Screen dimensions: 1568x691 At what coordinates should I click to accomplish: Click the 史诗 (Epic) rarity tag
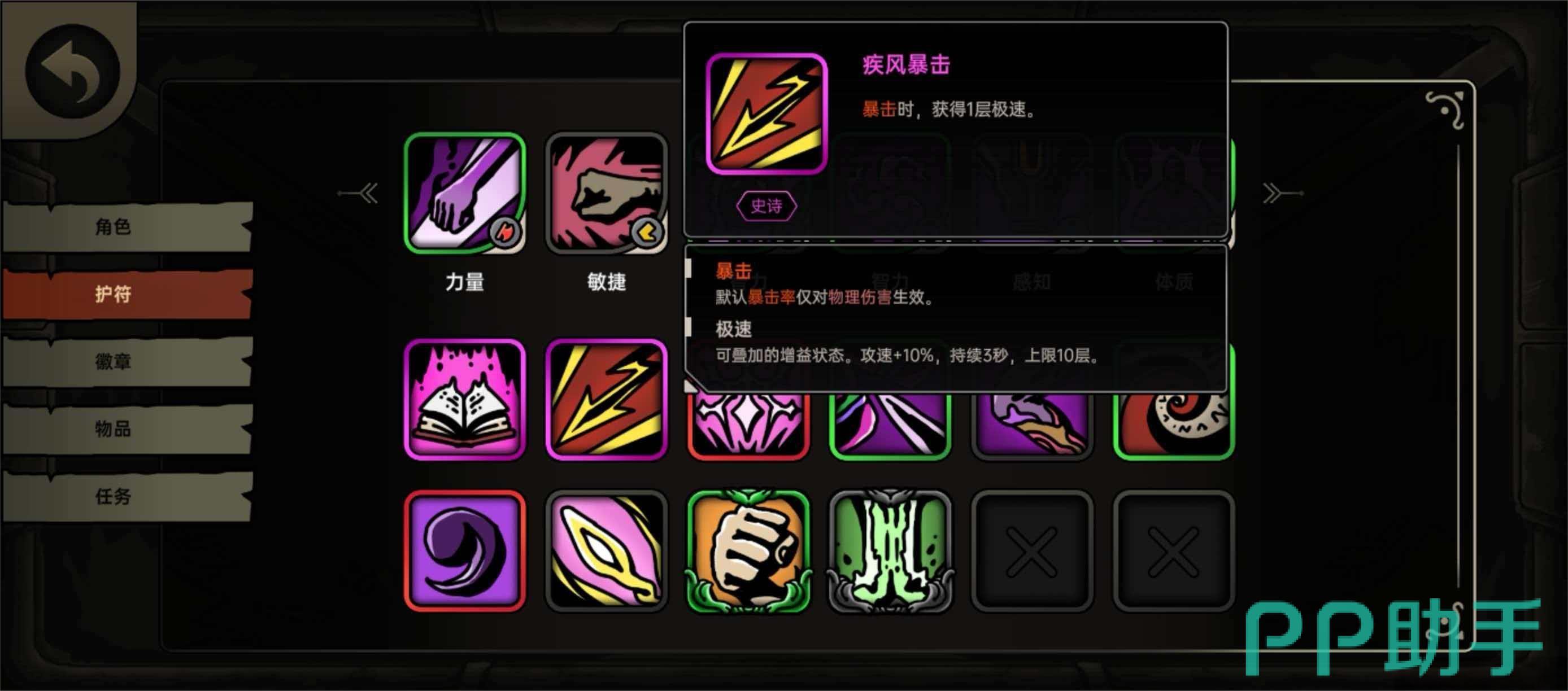tap(766, 206)
